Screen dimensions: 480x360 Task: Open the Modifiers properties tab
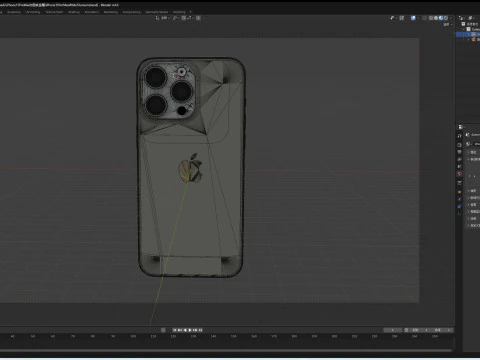[x=459, y=199]
